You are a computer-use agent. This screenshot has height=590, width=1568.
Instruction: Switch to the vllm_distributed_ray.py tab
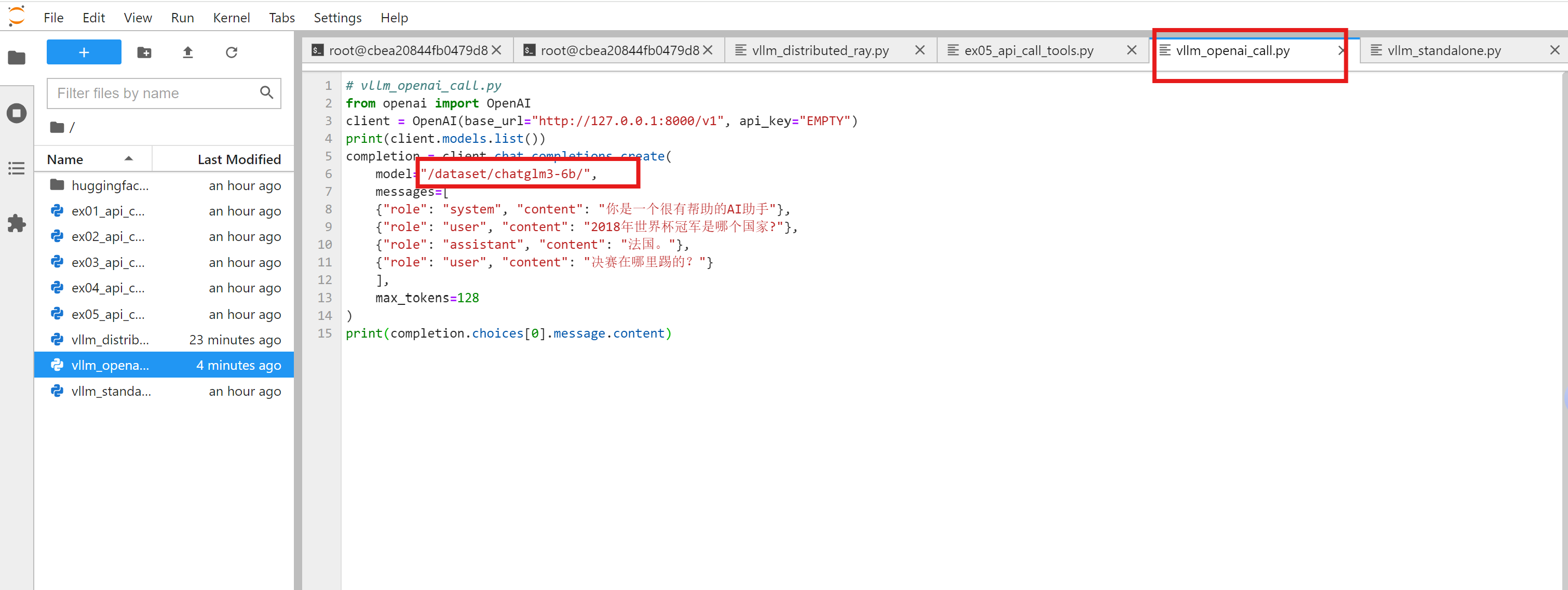tap(819, 50)
